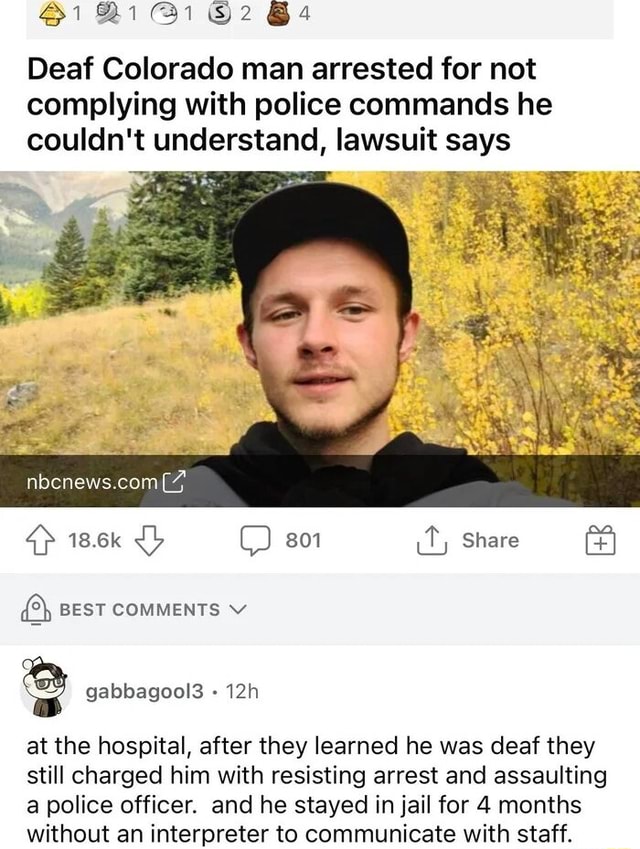This screenshot has height=849, width=640.
Task: Open the external link icon next to nbcnews.com
Action: 174,481
